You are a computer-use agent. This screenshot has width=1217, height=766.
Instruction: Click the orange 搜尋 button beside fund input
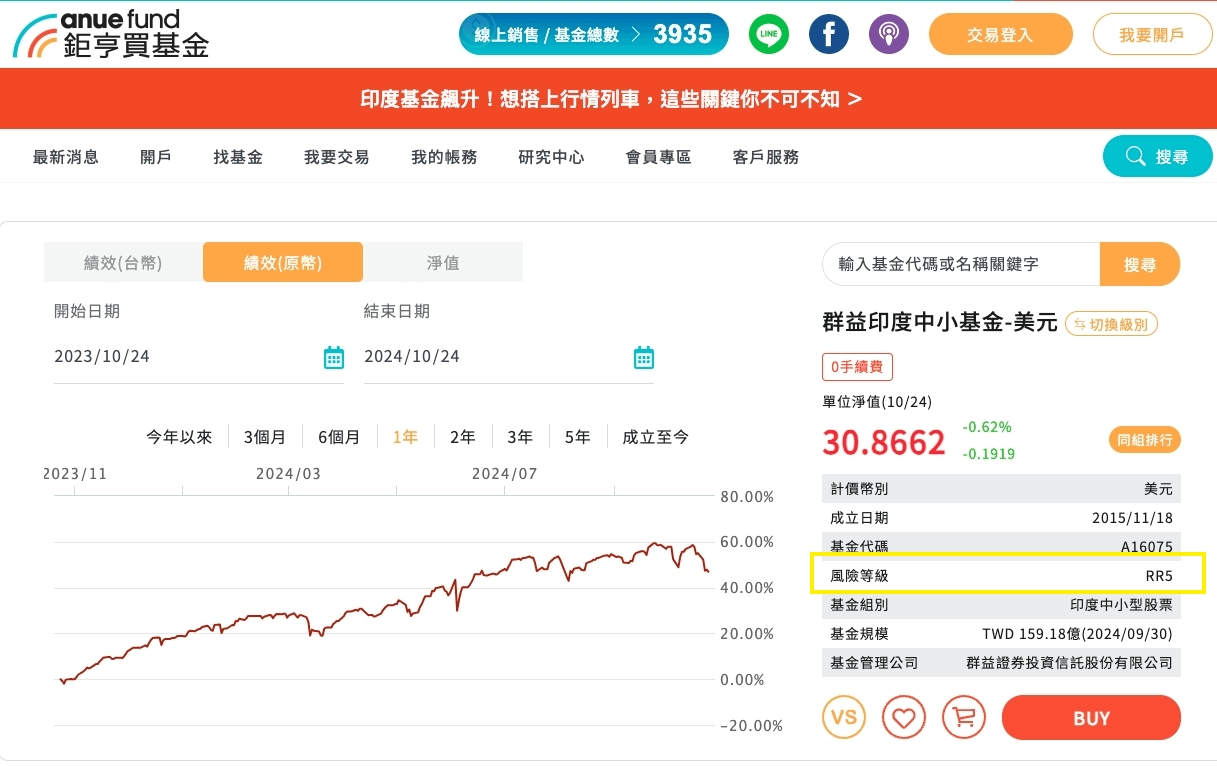[1140, 264]
